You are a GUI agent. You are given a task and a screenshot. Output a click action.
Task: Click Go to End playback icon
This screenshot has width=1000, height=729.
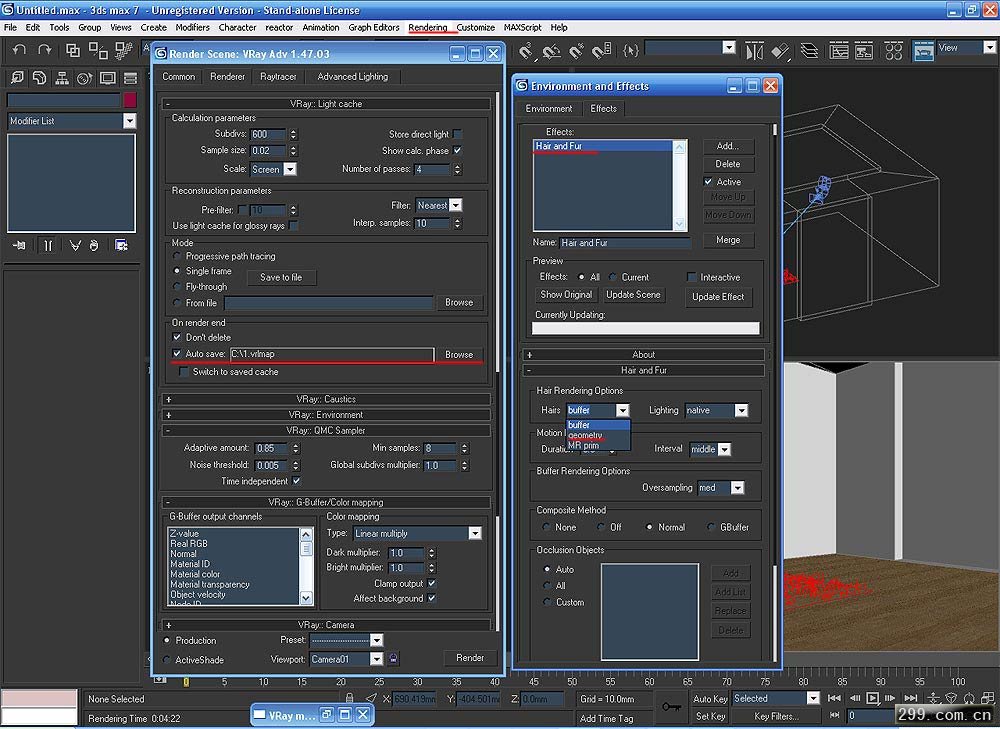pyautogui.click(x=911, y=698)
